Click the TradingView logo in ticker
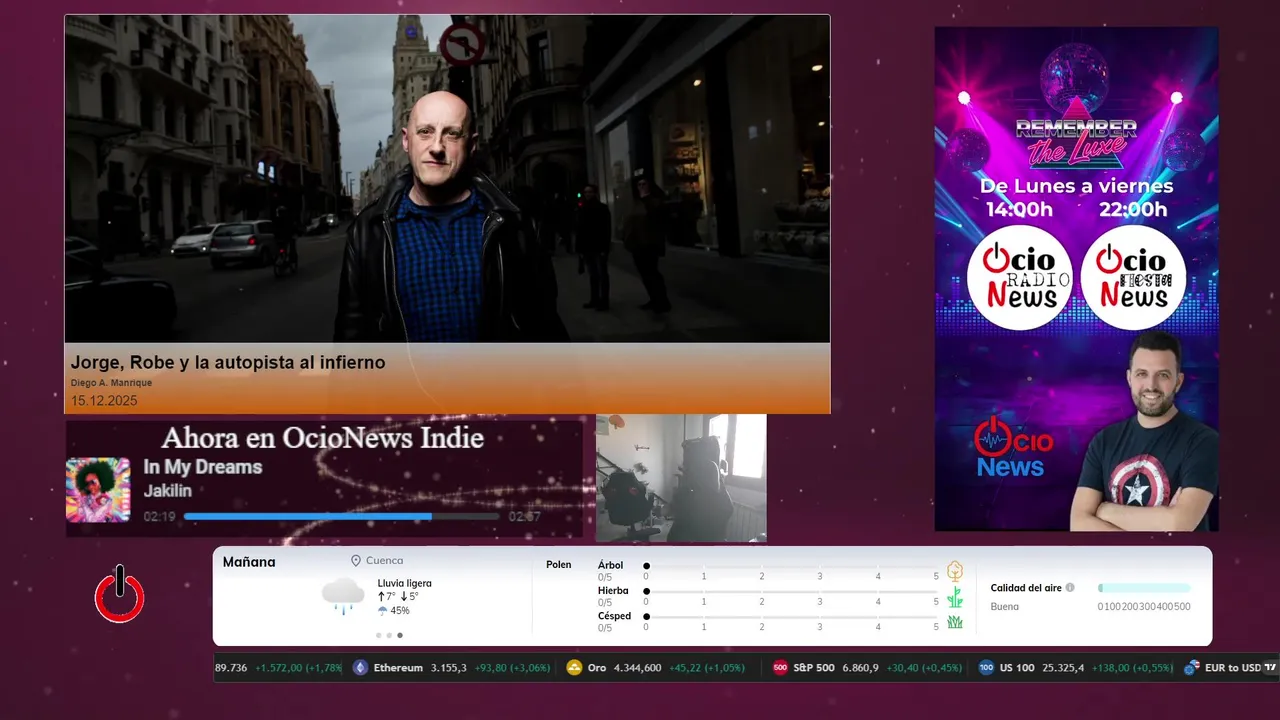 (x=1270, y=668)
